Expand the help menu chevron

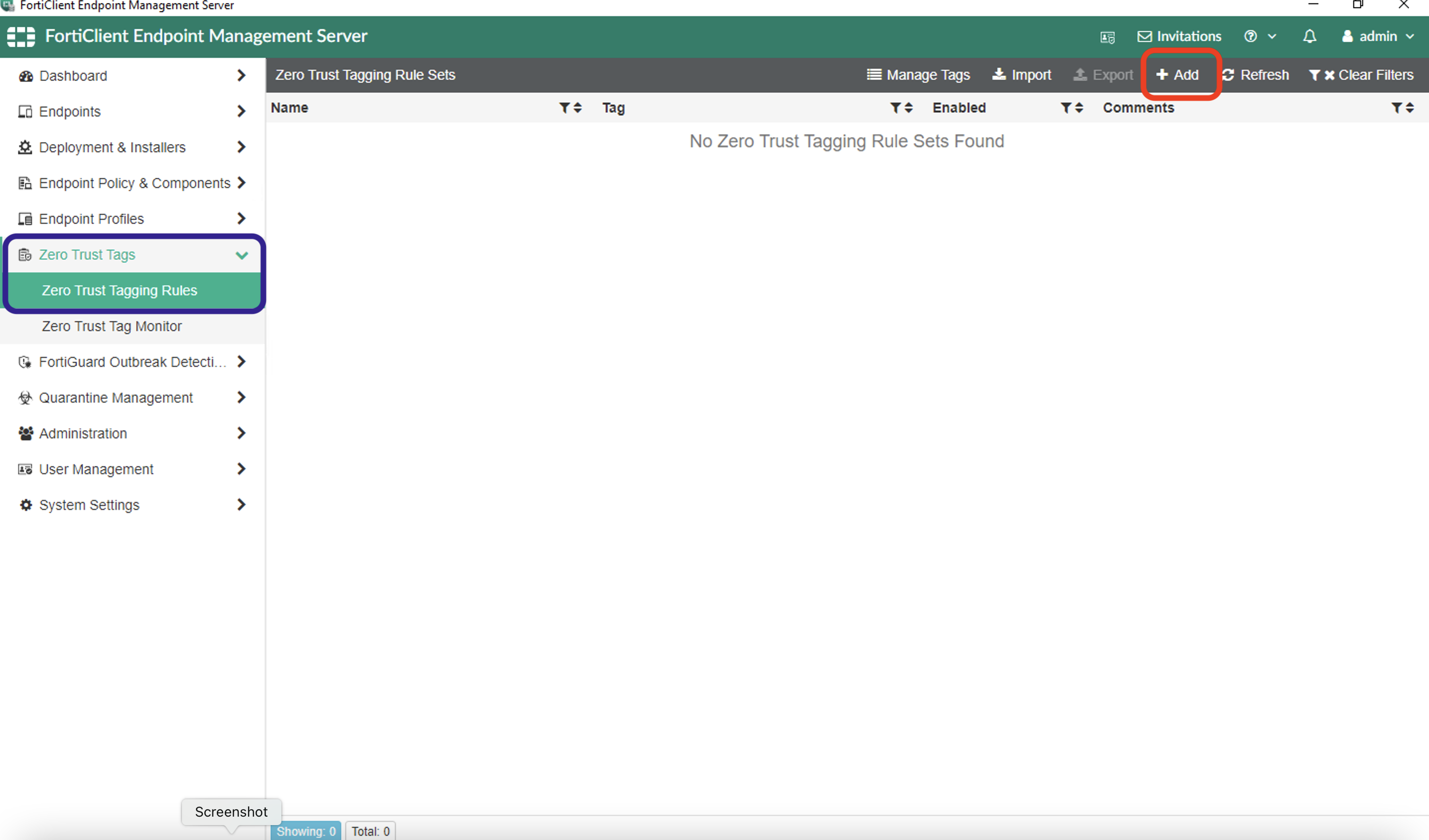point(1272,36)
